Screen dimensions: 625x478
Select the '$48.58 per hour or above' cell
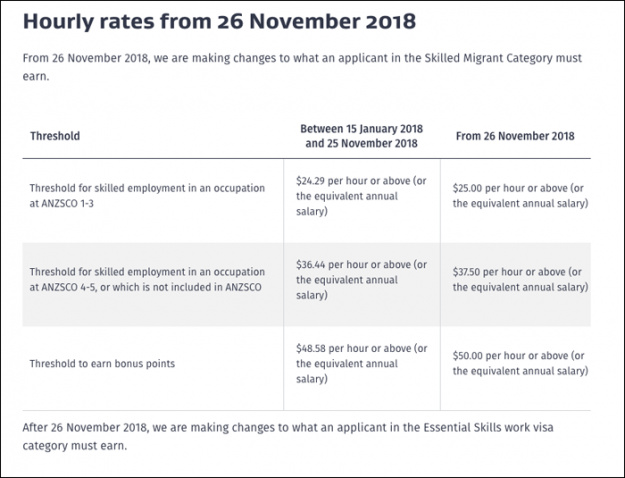361,363
